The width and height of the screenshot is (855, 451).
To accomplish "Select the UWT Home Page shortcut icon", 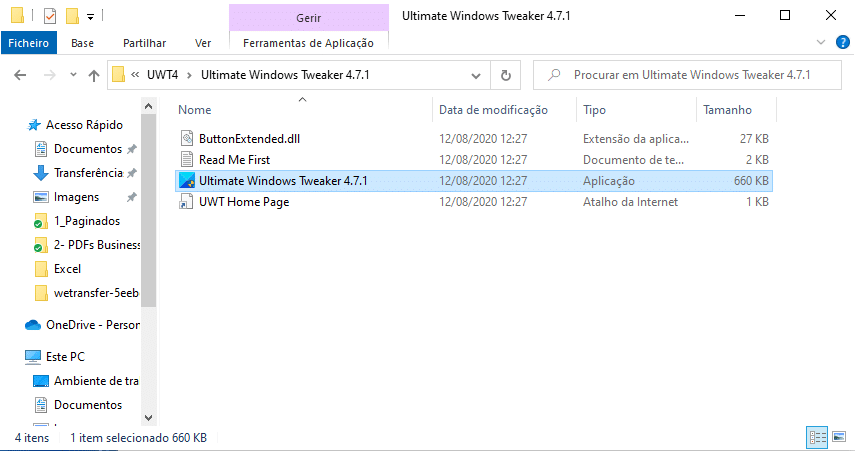I will (x=186, y=202).
